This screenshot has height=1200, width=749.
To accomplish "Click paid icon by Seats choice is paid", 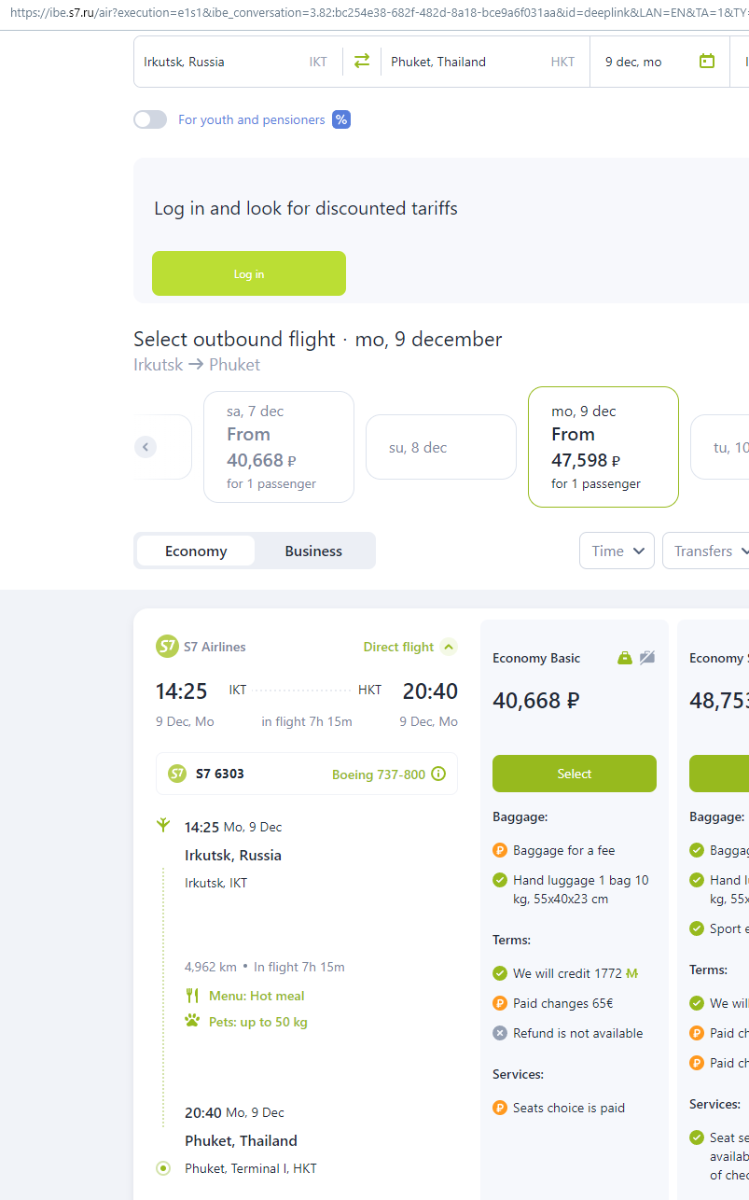I will [x=500, y=1108].
